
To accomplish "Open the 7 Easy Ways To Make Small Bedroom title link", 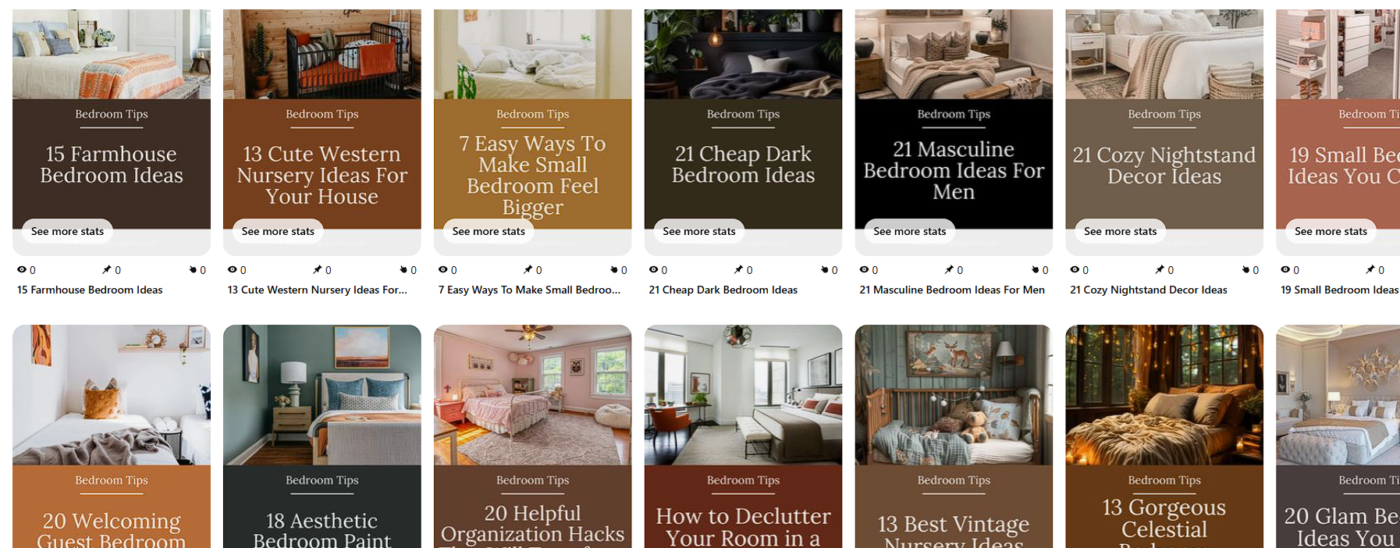I will [x=529, y=290].
